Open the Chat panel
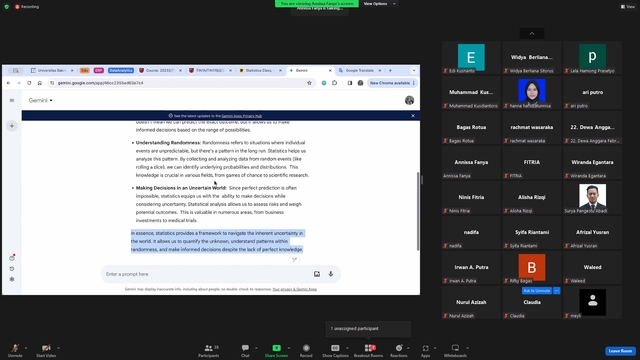This screenshot has width=640, height=360. [245, 350]
